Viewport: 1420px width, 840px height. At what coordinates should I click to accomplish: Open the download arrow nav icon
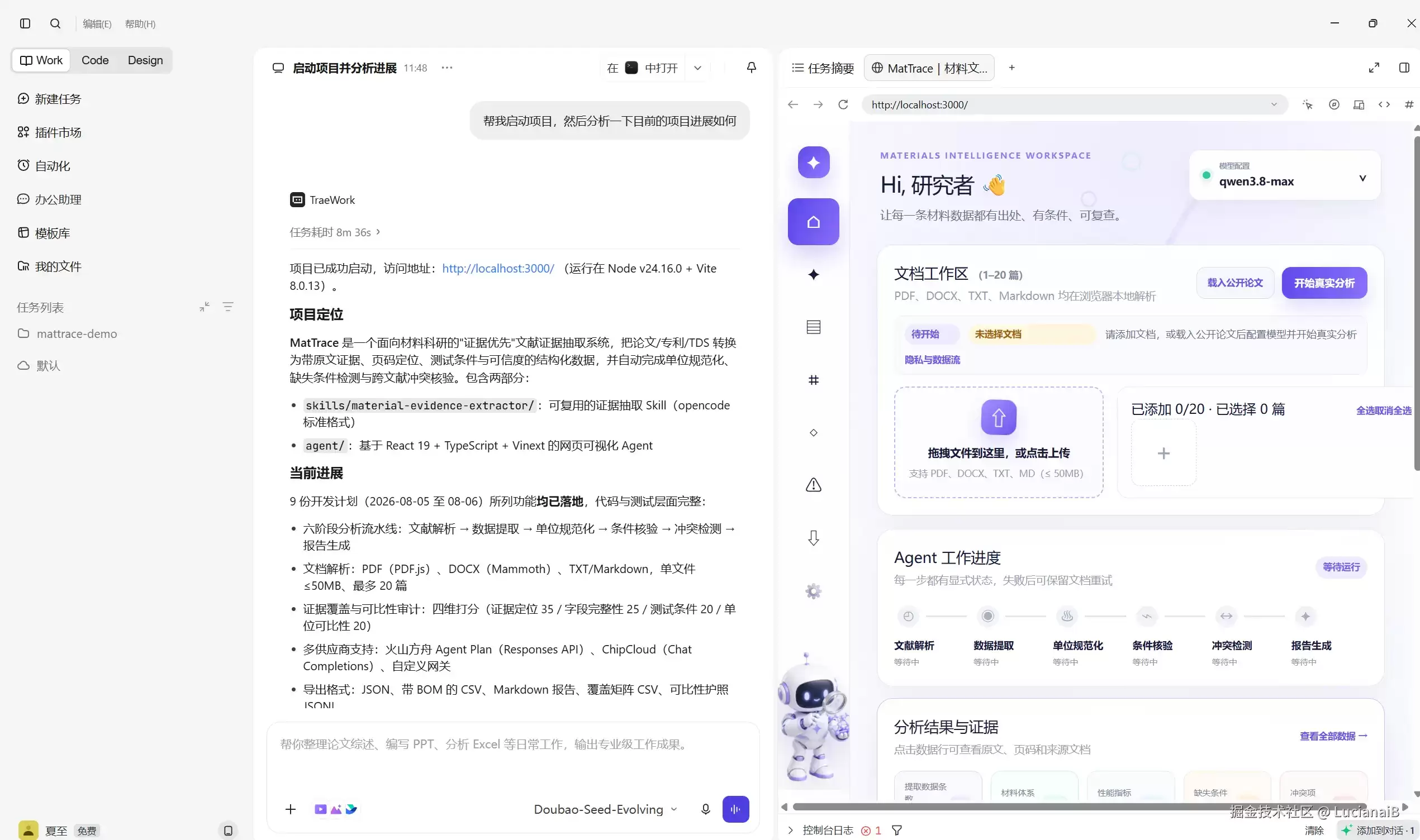(813, 538)
